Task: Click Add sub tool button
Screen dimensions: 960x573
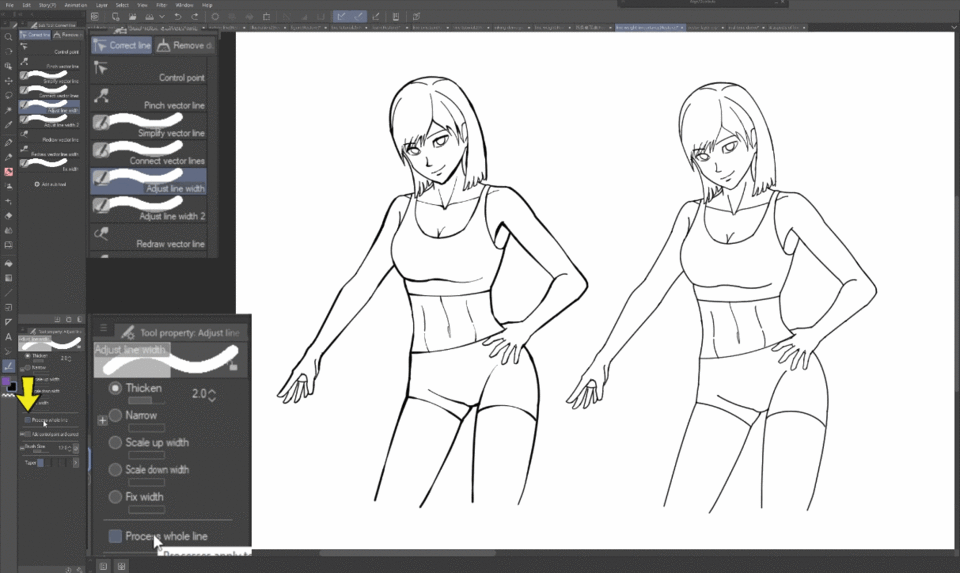Action: tap(50, 184)
